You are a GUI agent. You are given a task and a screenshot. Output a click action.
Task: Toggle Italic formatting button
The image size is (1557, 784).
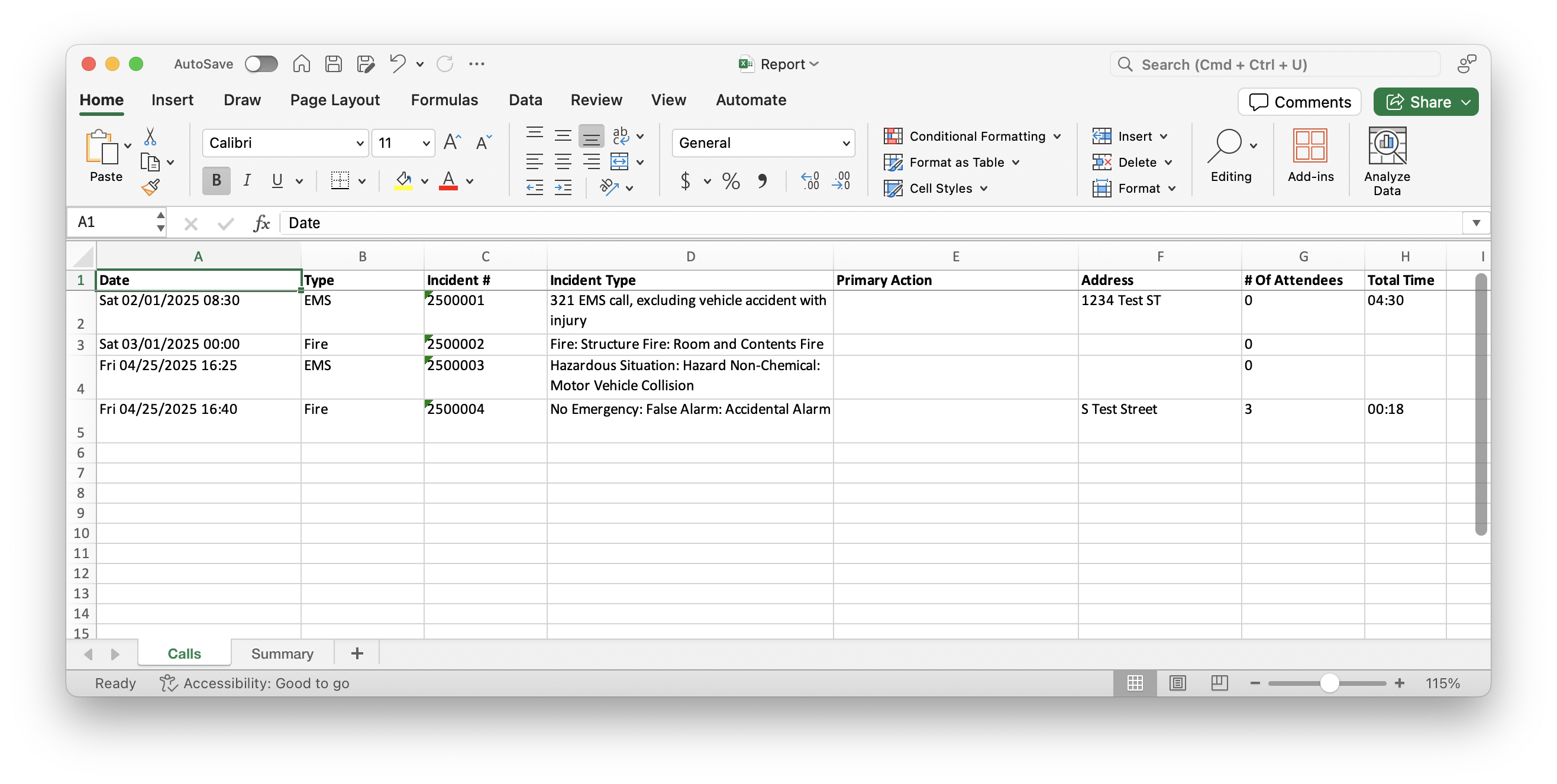point(247,180)
